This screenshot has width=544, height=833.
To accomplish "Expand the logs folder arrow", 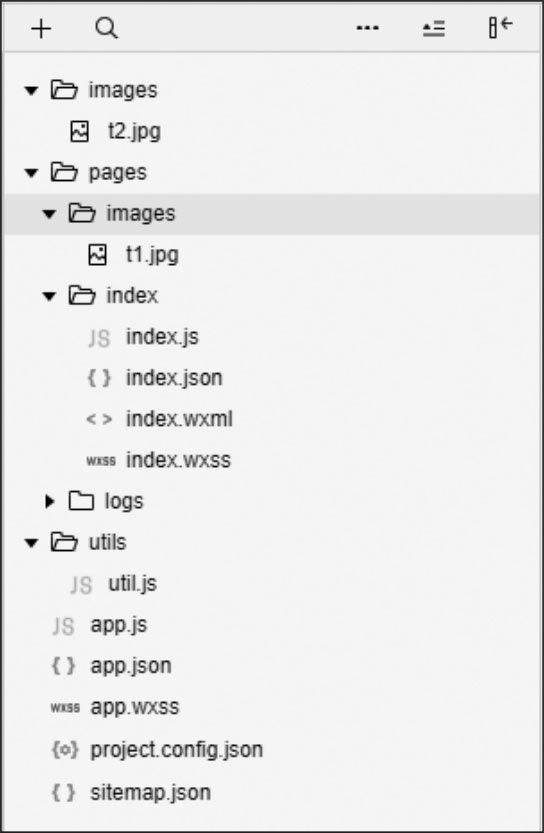I will tap(49, 501).
